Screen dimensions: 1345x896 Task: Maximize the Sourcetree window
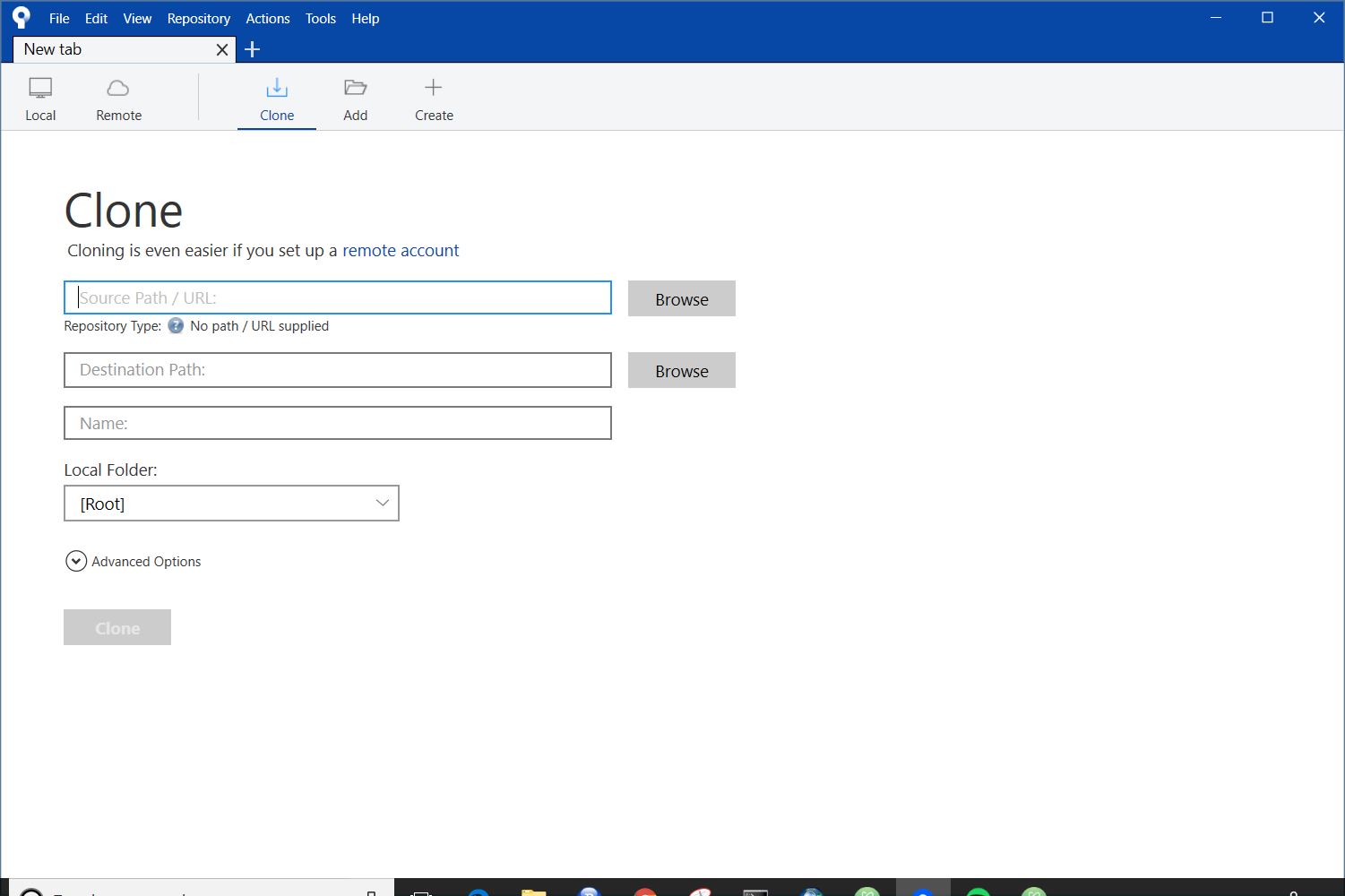coord(1267,17)
